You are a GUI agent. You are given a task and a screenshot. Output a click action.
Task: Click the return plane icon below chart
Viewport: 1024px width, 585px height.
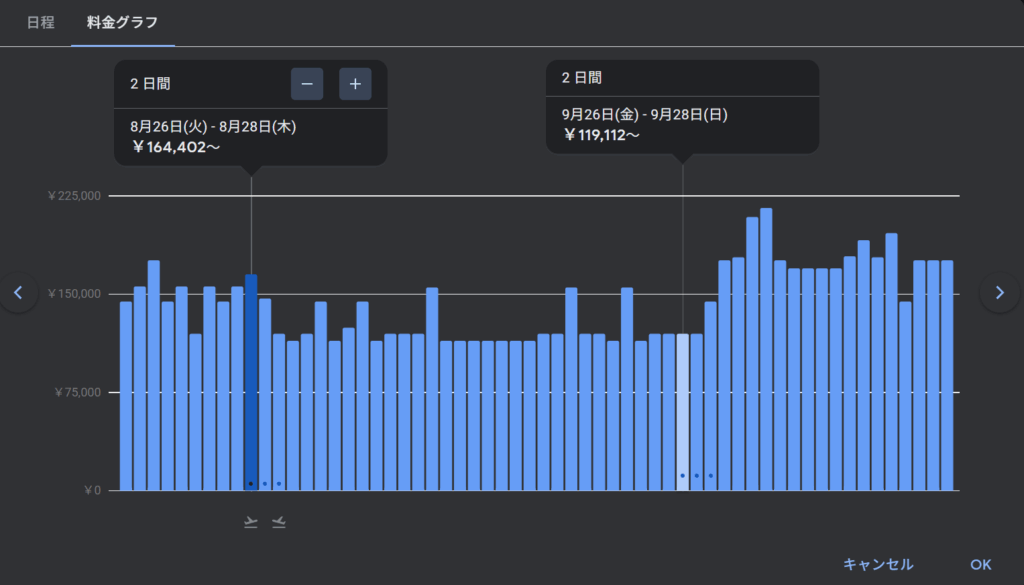point(279,522)
